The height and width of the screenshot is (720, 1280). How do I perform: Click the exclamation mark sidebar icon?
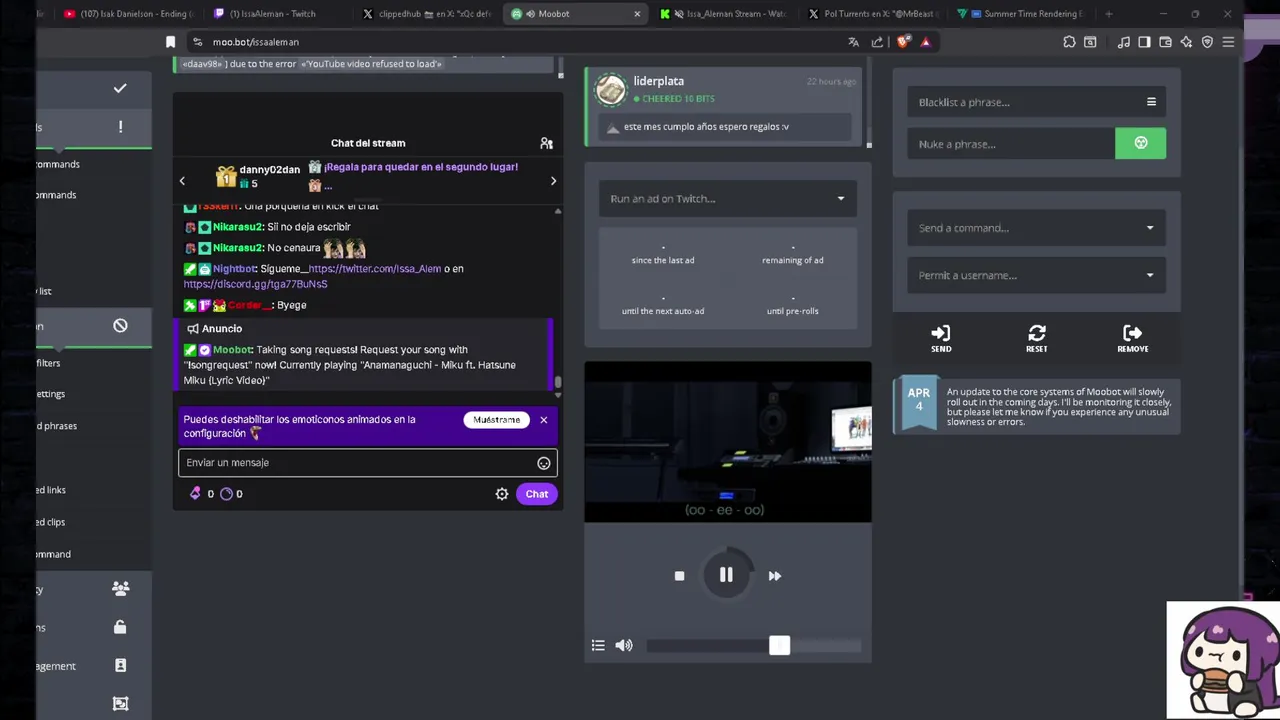[120, 127]
